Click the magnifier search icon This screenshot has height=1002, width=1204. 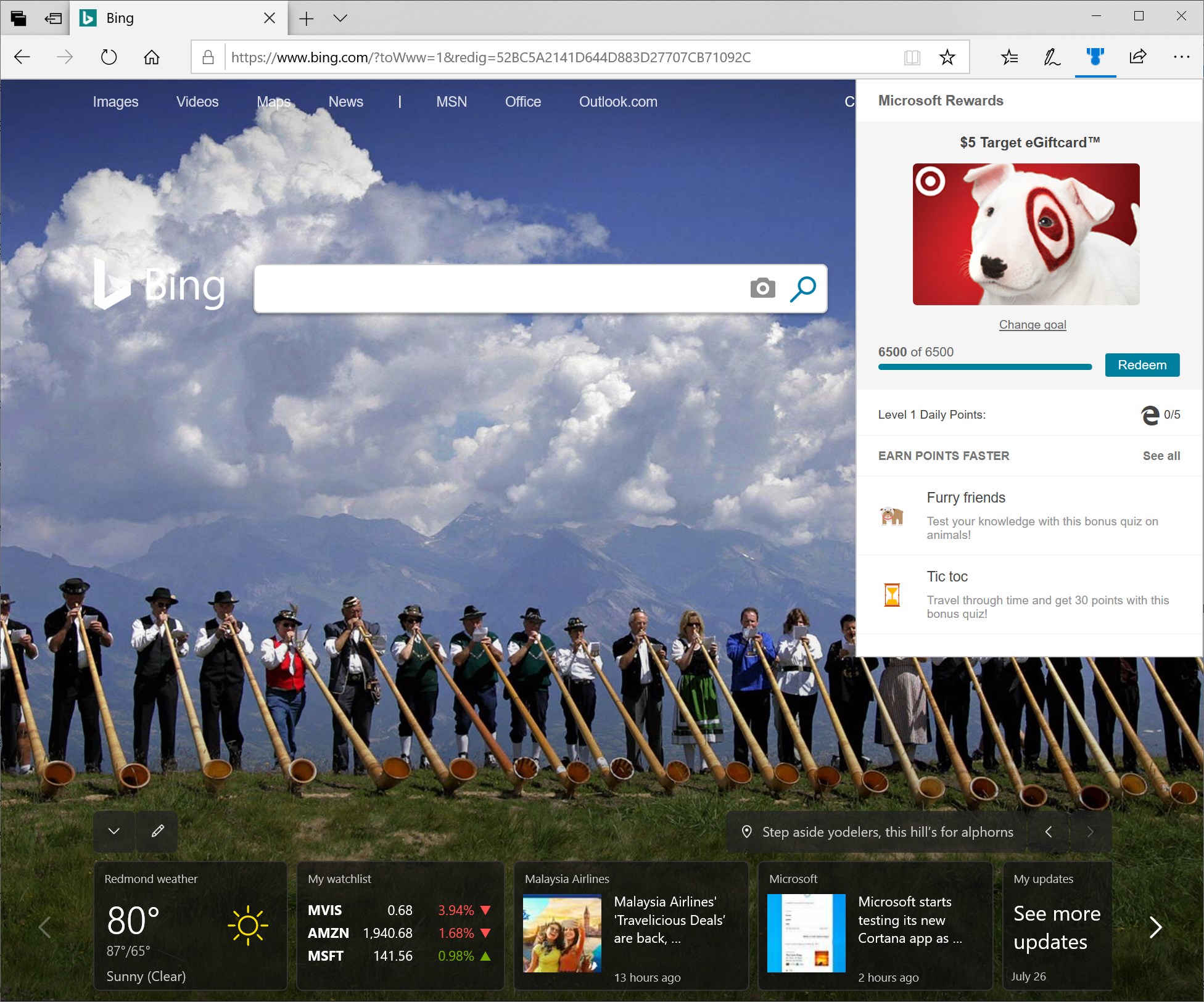click(x=802, y=288)
